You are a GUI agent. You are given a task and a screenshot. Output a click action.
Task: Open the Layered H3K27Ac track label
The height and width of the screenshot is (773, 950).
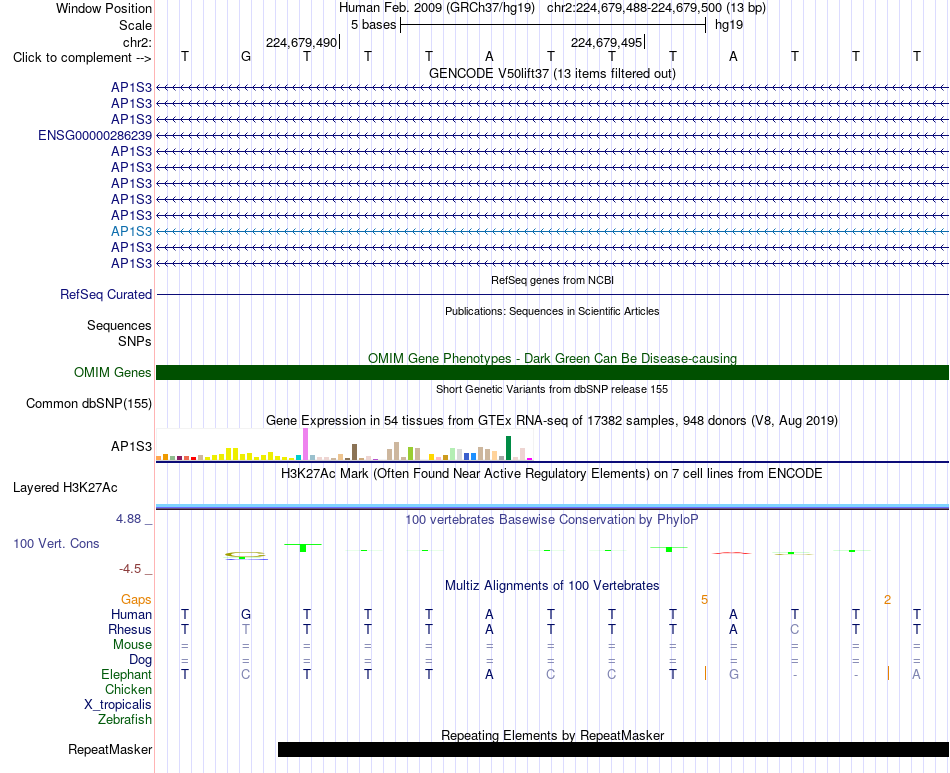pos(65,488)
